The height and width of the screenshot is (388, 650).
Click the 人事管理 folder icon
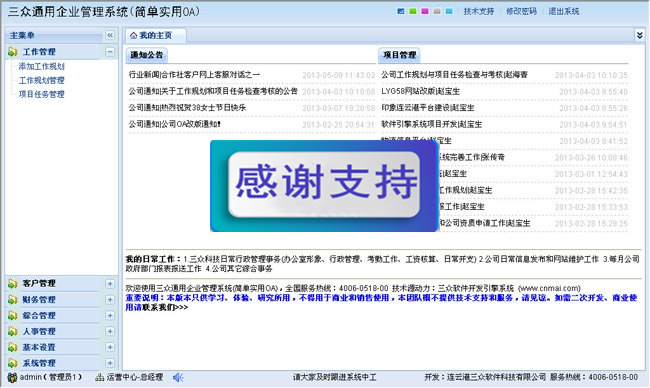pyautogui.click(x=13, y=331)
